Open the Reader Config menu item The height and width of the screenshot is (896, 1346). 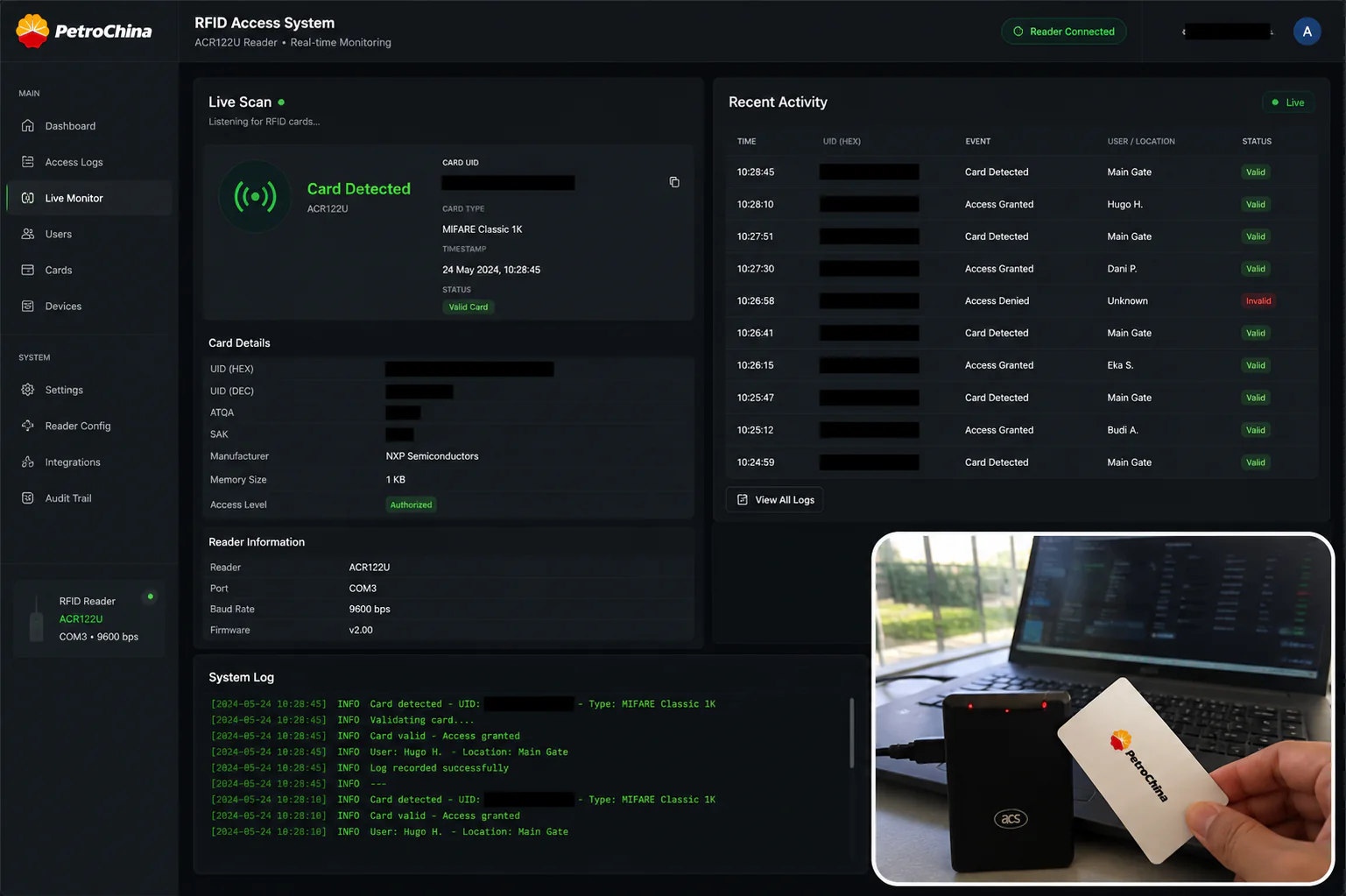pyautogui.click(x=88, y=426)
